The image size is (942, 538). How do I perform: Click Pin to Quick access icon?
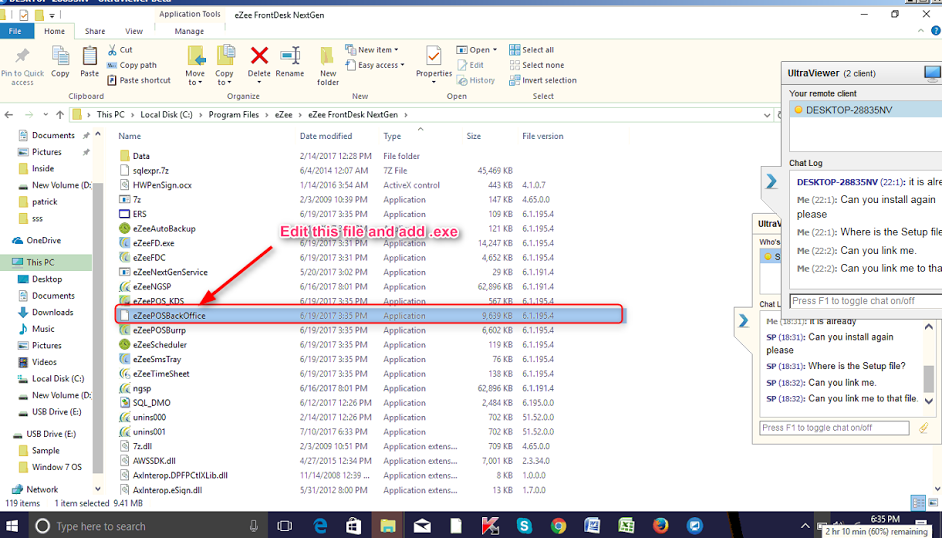[22, 56]
